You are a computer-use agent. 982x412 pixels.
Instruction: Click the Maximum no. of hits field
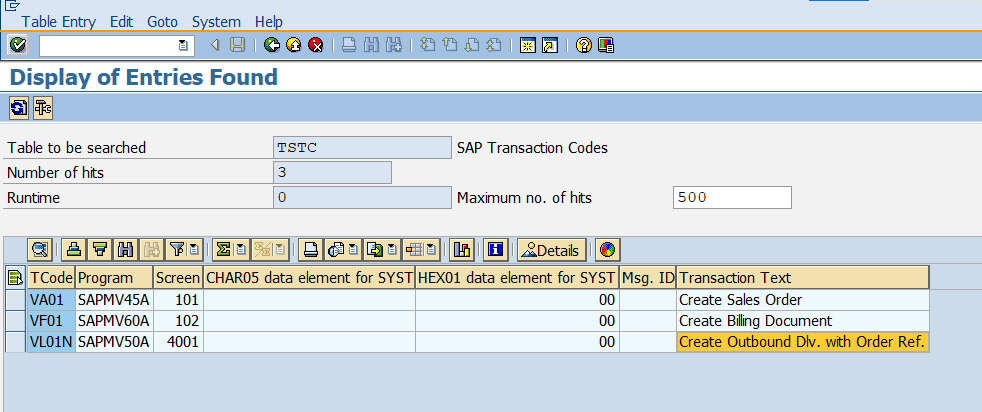[x=732, y=198]
